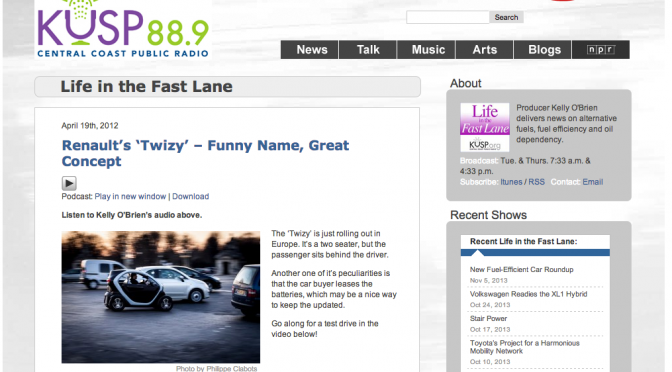The width and height of the screenshot is (672, 372).
Task: Open the Talk menu tab
Action: point(368,50)
